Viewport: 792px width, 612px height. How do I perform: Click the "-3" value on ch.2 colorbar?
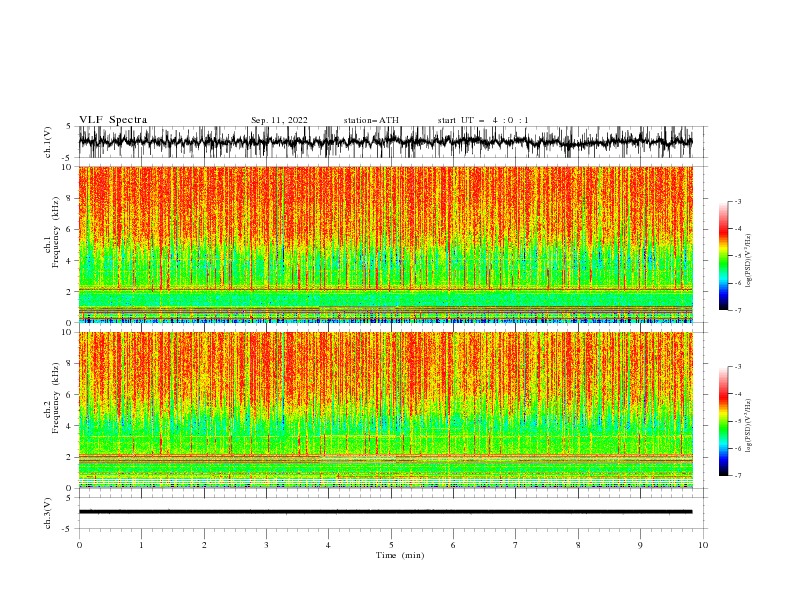(738, 367)
